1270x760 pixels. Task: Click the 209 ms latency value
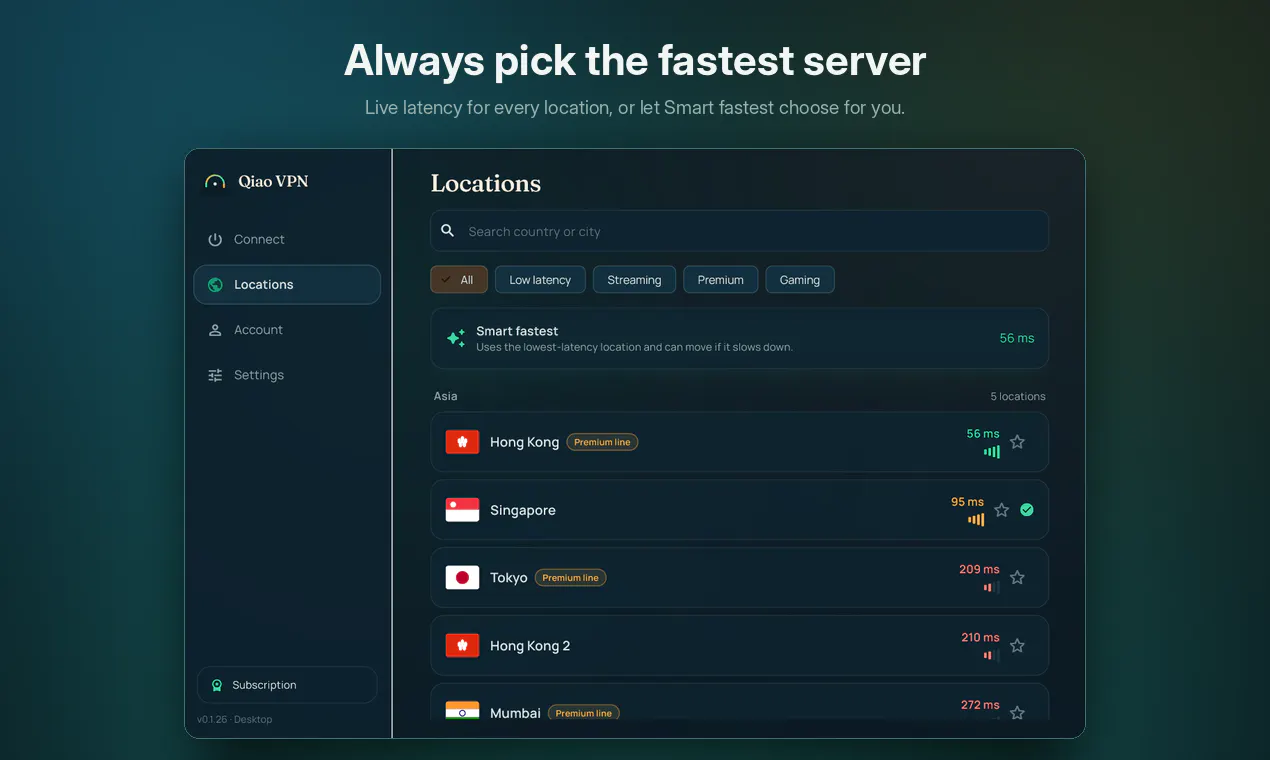click(979, 569)
